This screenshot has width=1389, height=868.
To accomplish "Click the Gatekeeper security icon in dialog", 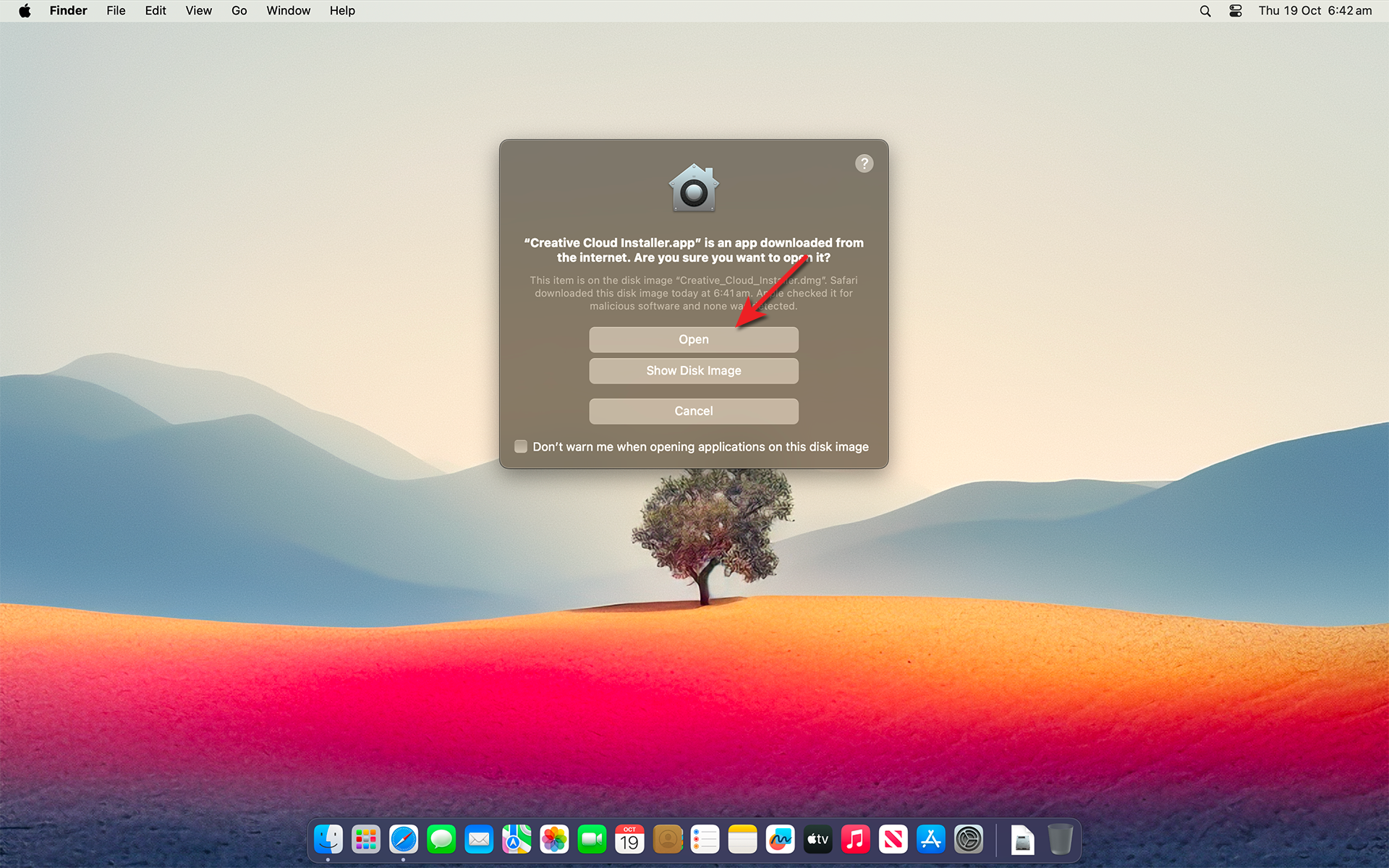I will click(x=694, y=188).
